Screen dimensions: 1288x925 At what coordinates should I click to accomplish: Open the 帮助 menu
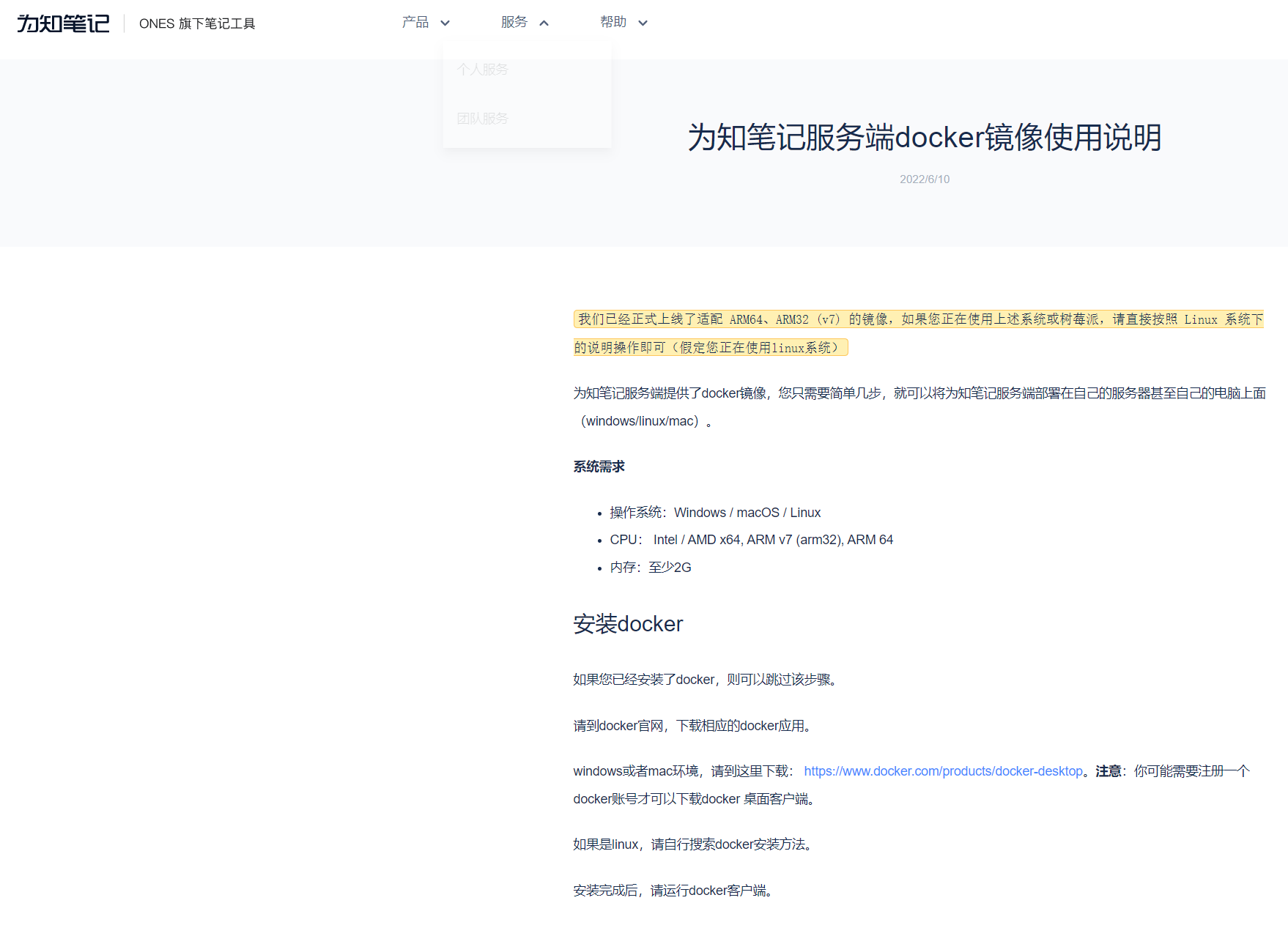coord(613,22)
